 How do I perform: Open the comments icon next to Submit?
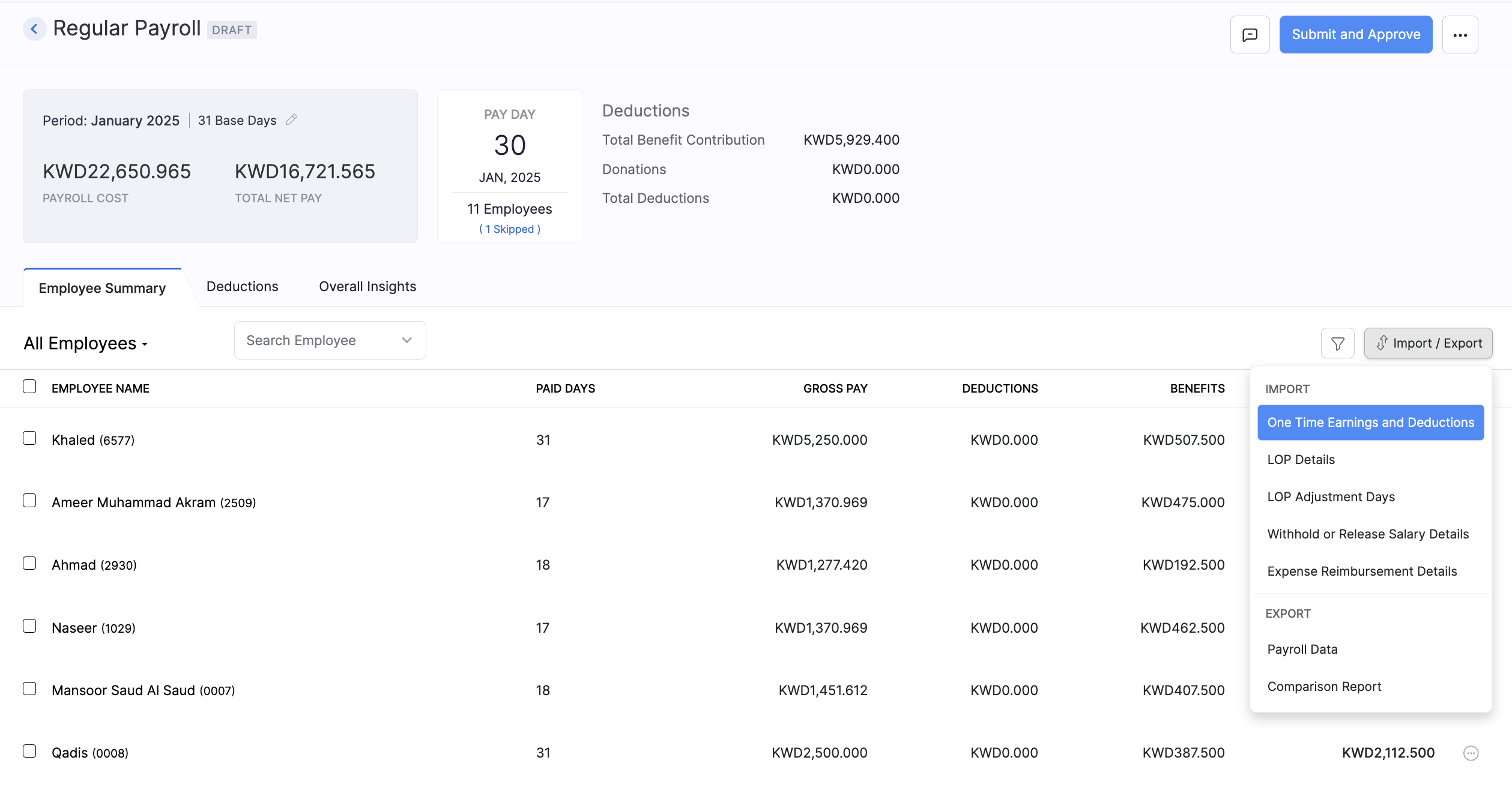click(x=1250, y=34)
